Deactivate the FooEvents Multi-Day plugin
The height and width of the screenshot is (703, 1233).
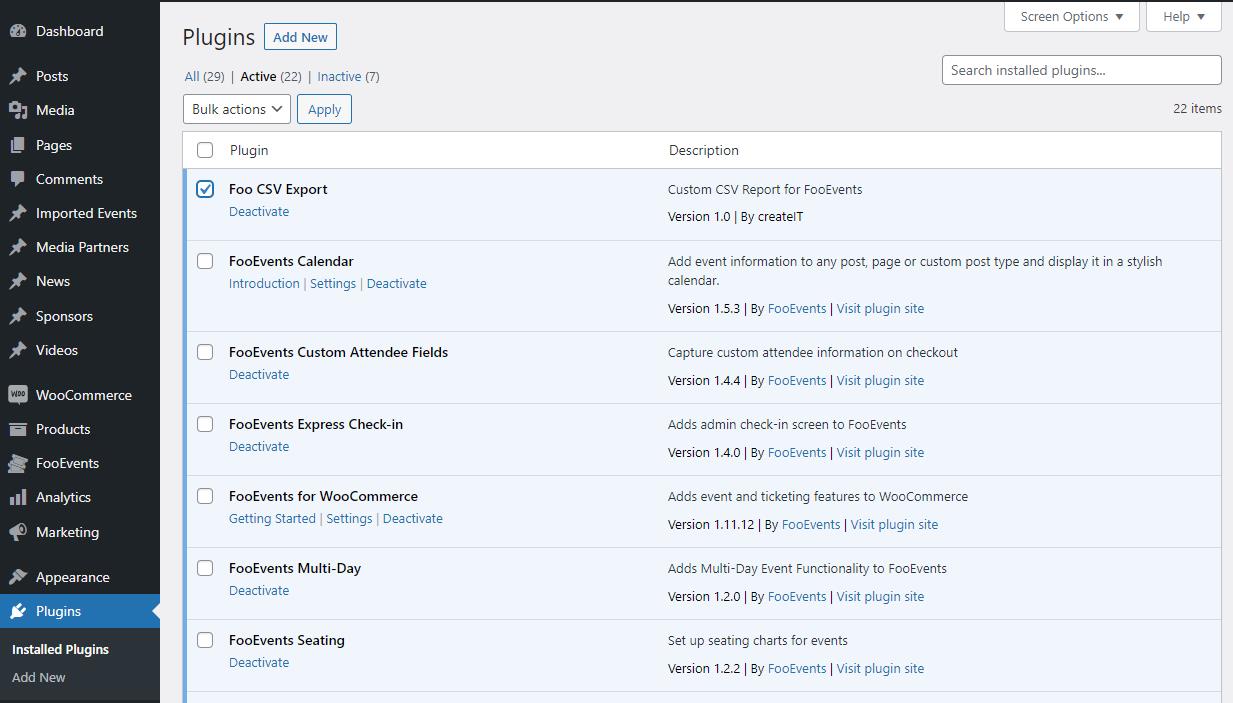point(259,590)
